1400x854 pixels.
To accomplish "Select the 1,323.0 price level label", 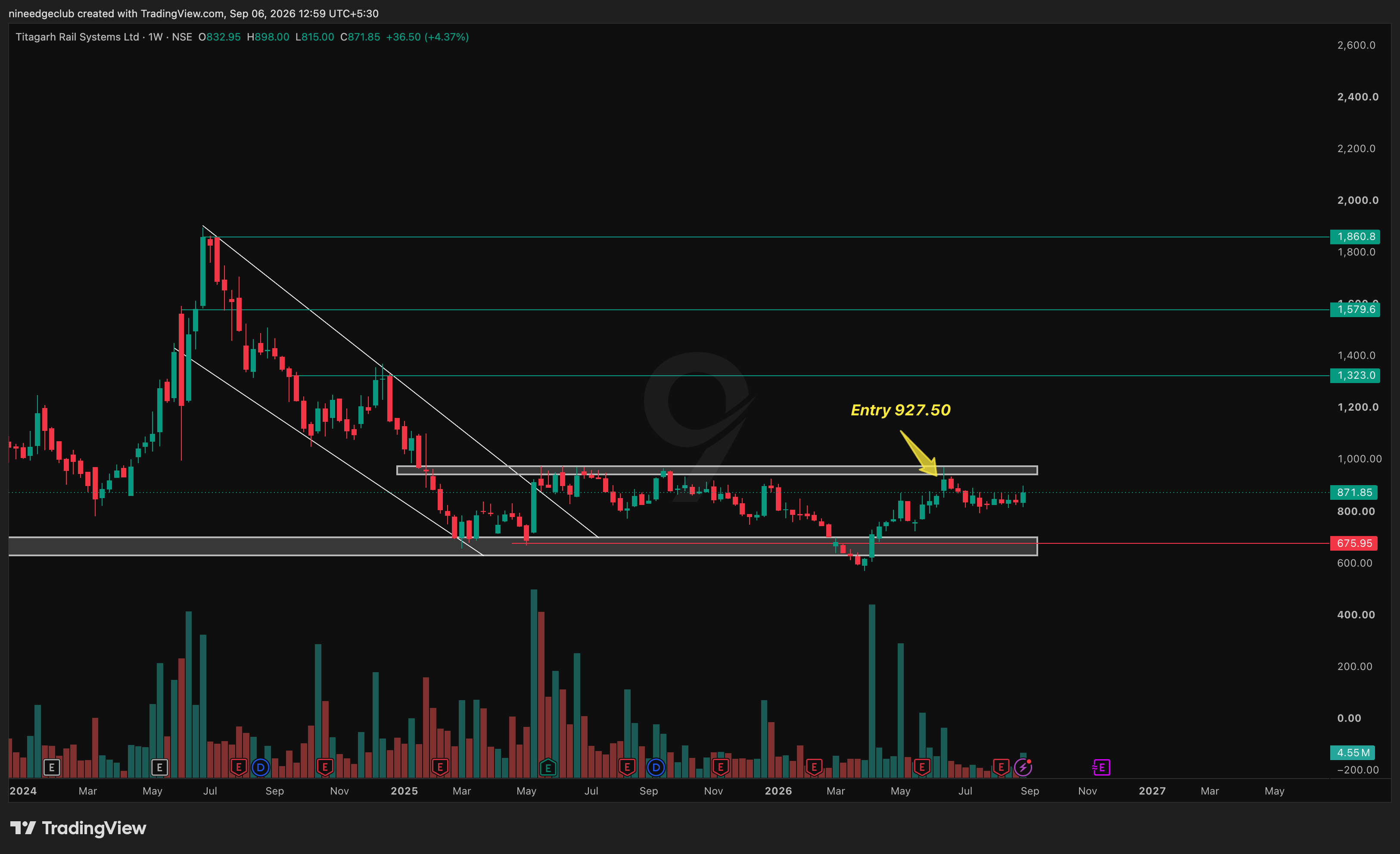I will [x=1355, y=376].
